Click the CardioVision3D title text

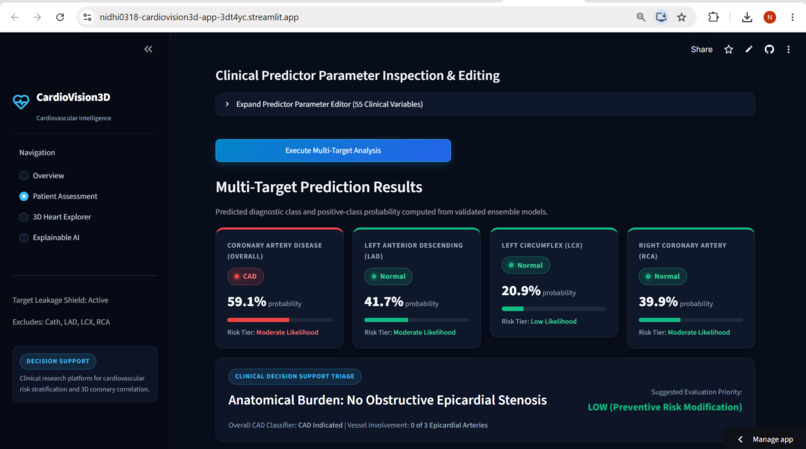73,97
